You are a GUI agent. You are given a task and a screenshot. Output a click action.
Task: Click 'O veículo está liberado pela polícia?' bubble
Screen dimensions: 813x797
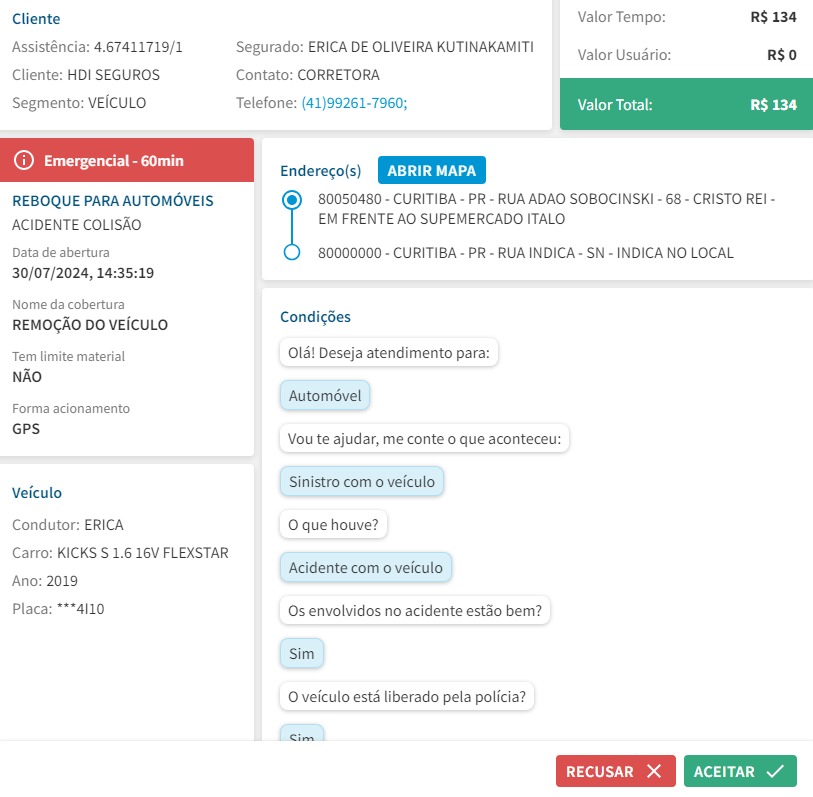(406, 697)
